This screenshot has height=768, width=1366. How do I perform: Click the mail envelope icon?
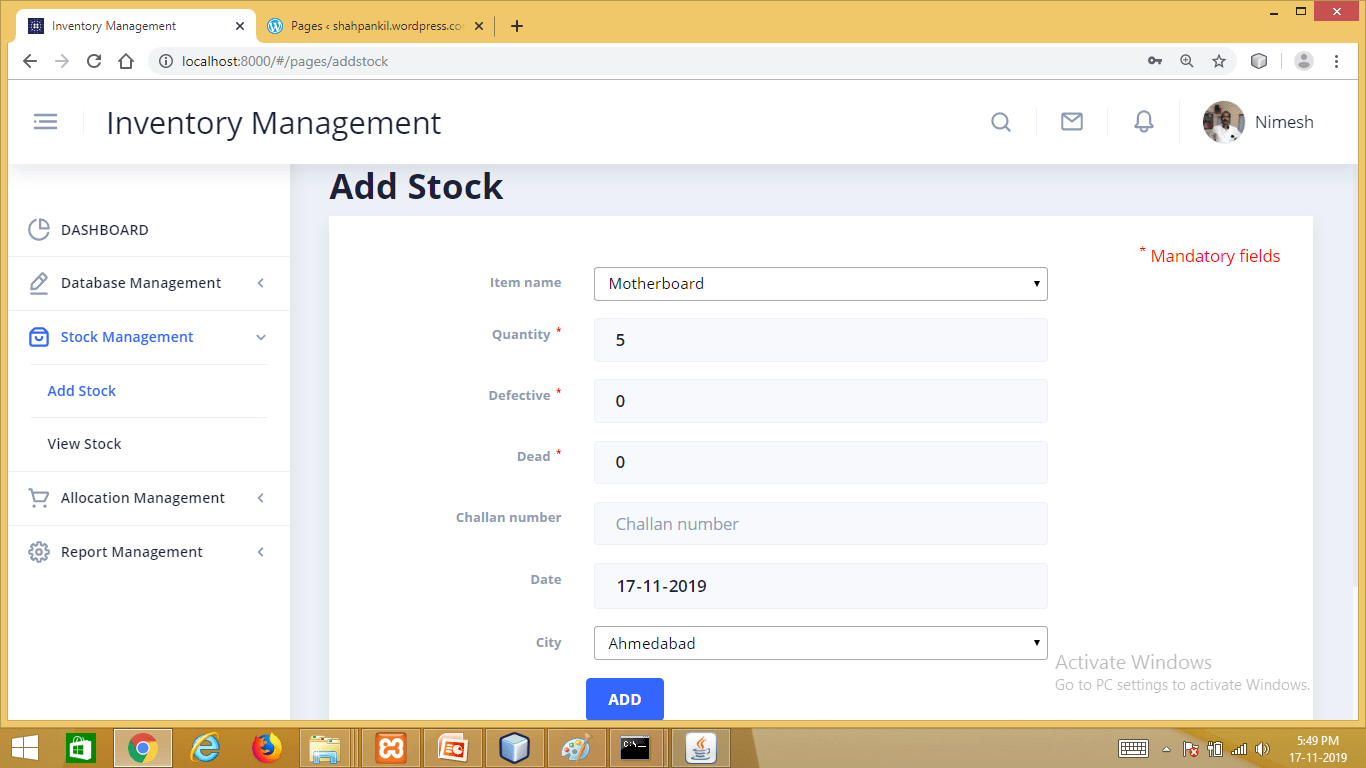coord(1071,121)
